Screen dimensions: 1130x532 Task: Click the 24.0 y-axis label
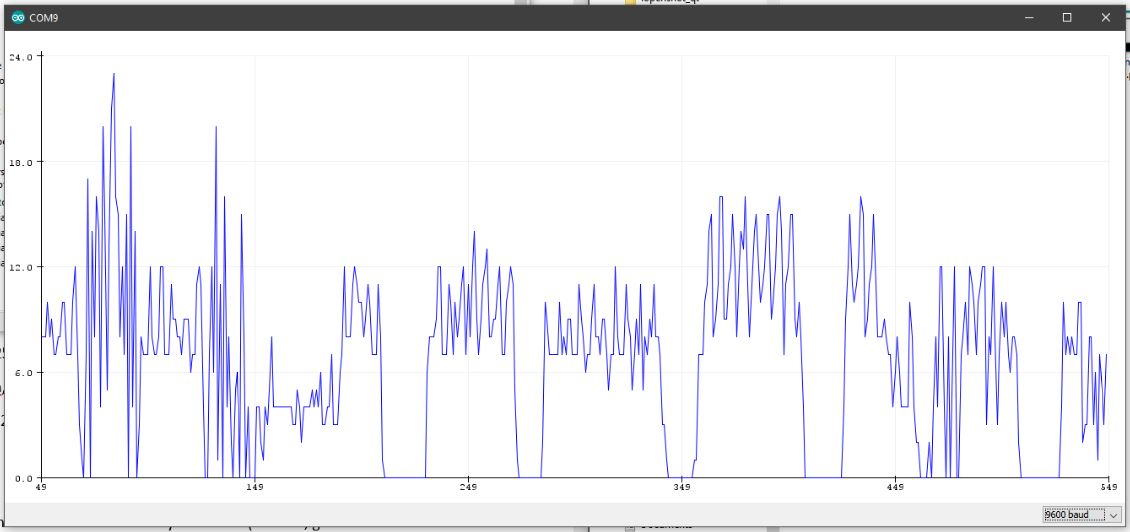[20, 56]
